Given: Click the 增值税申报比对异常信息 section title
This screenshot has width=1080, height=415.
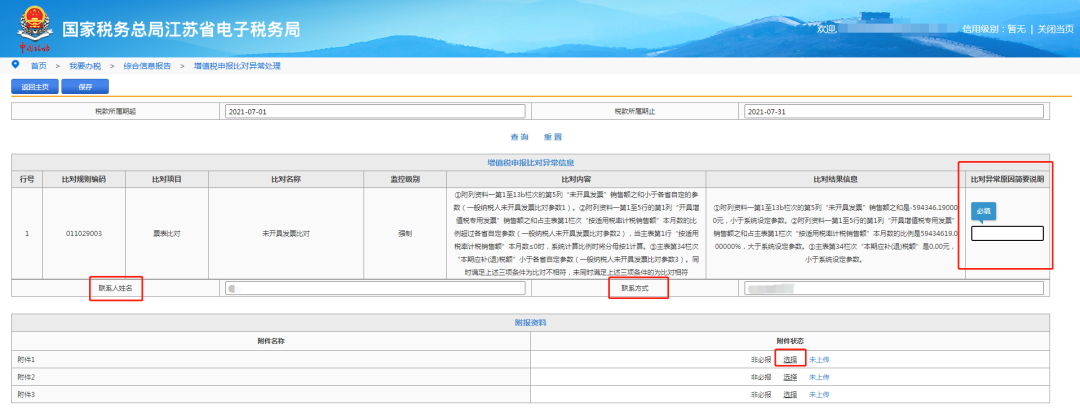Looking at the screenshot, I should point(530,163).
